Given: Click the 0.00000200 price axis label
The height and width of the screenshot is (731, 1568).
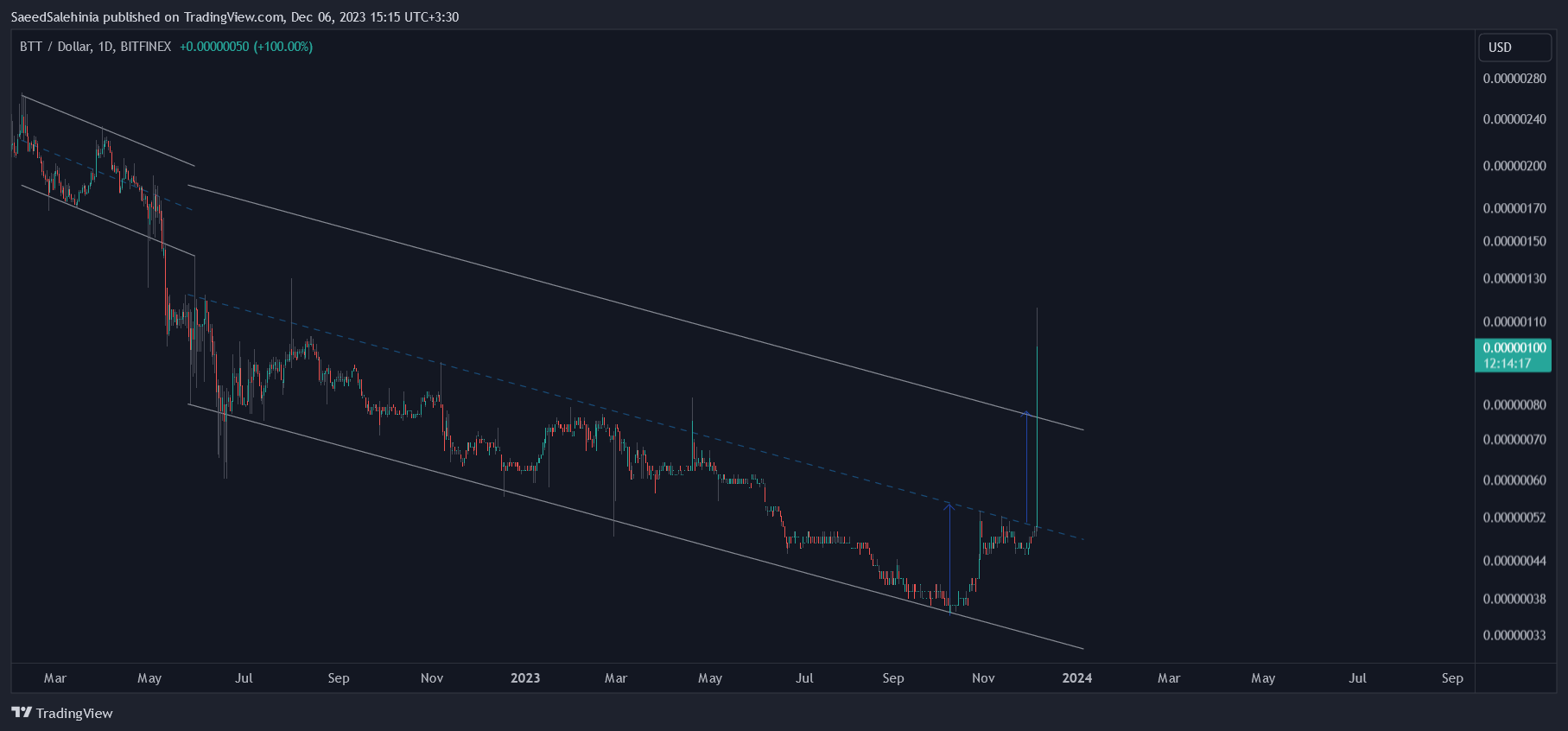Looking at the screenshot, I should (1514, 166).
